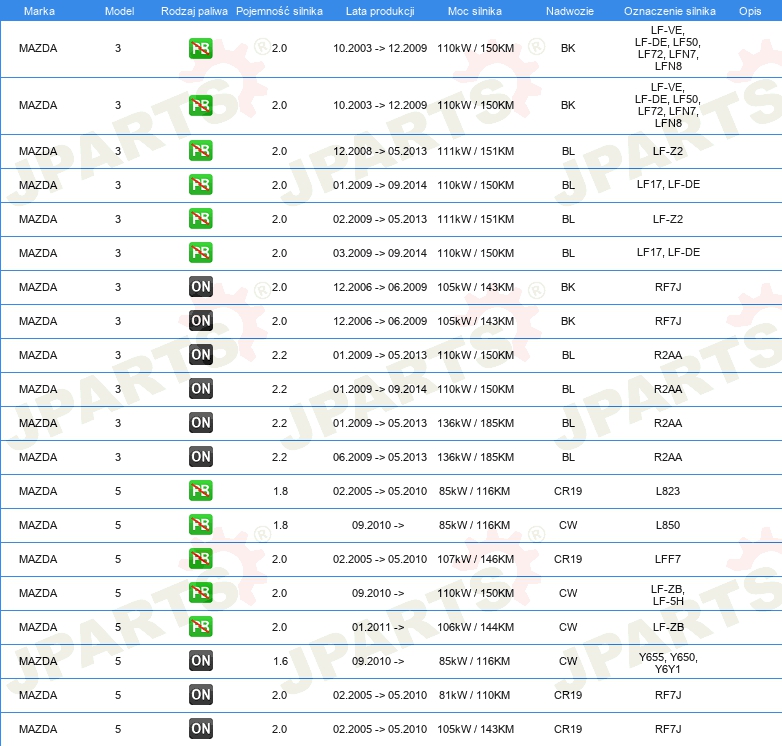
Task: Click the PB icon in the 02.2009 -> 05.2013 row
Action: click(200, 219)
